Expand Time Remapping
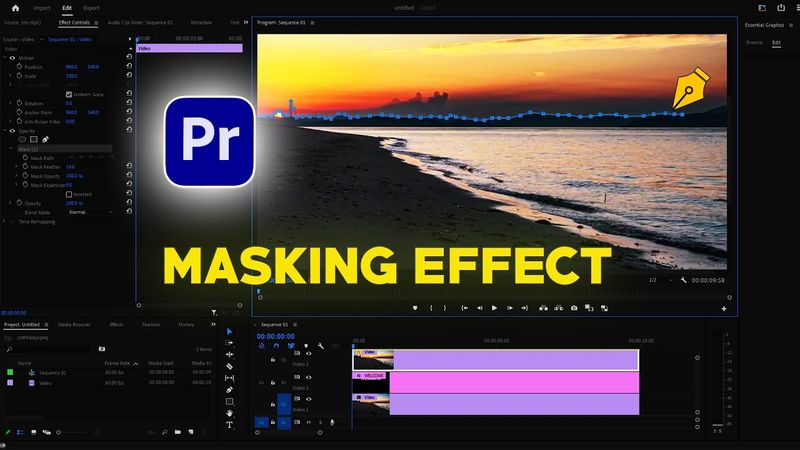The height and width of the screenshot is (450, 800). 5,221
